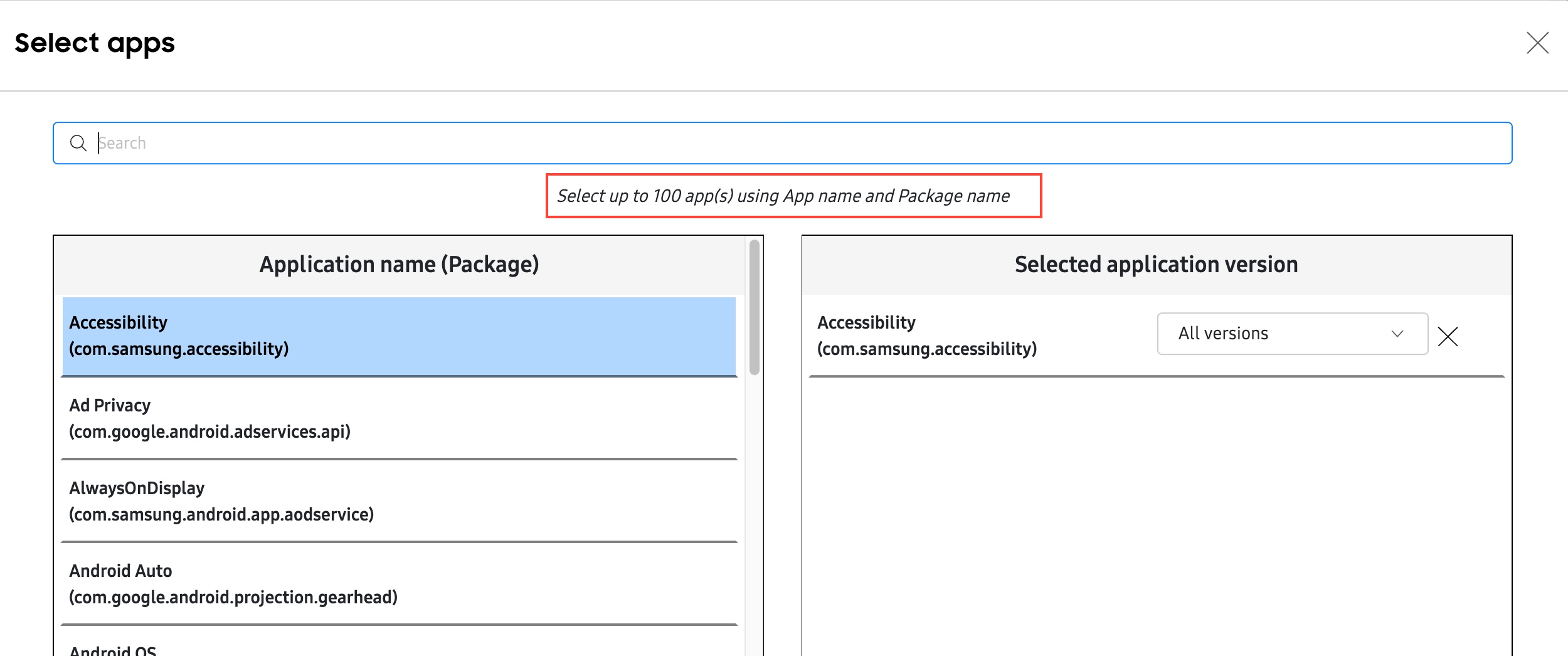This screenshot has height=656, width=1568.
Task: Remove Accessibility from the selected applications
Action: point(1448,336)
